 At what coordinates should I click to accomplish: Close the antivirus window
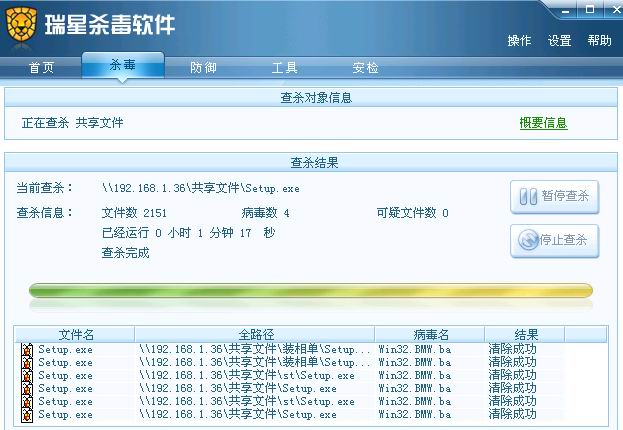(x=615, y=10)
